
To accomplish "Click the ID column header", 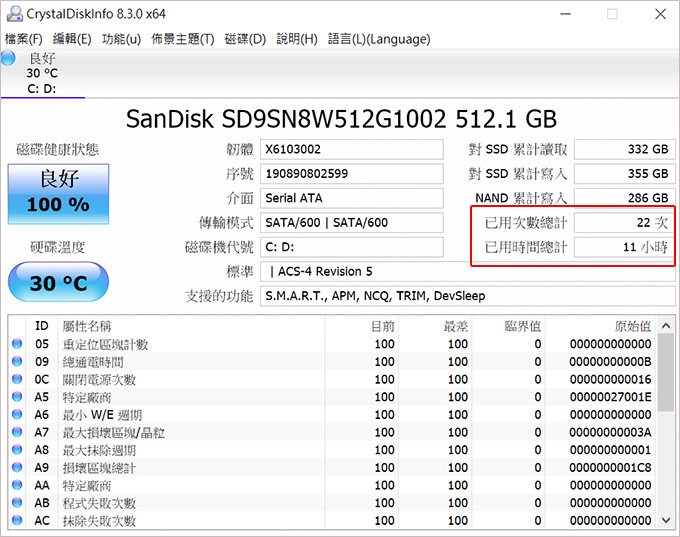I will pyautogui.click(x=41, y=326).
